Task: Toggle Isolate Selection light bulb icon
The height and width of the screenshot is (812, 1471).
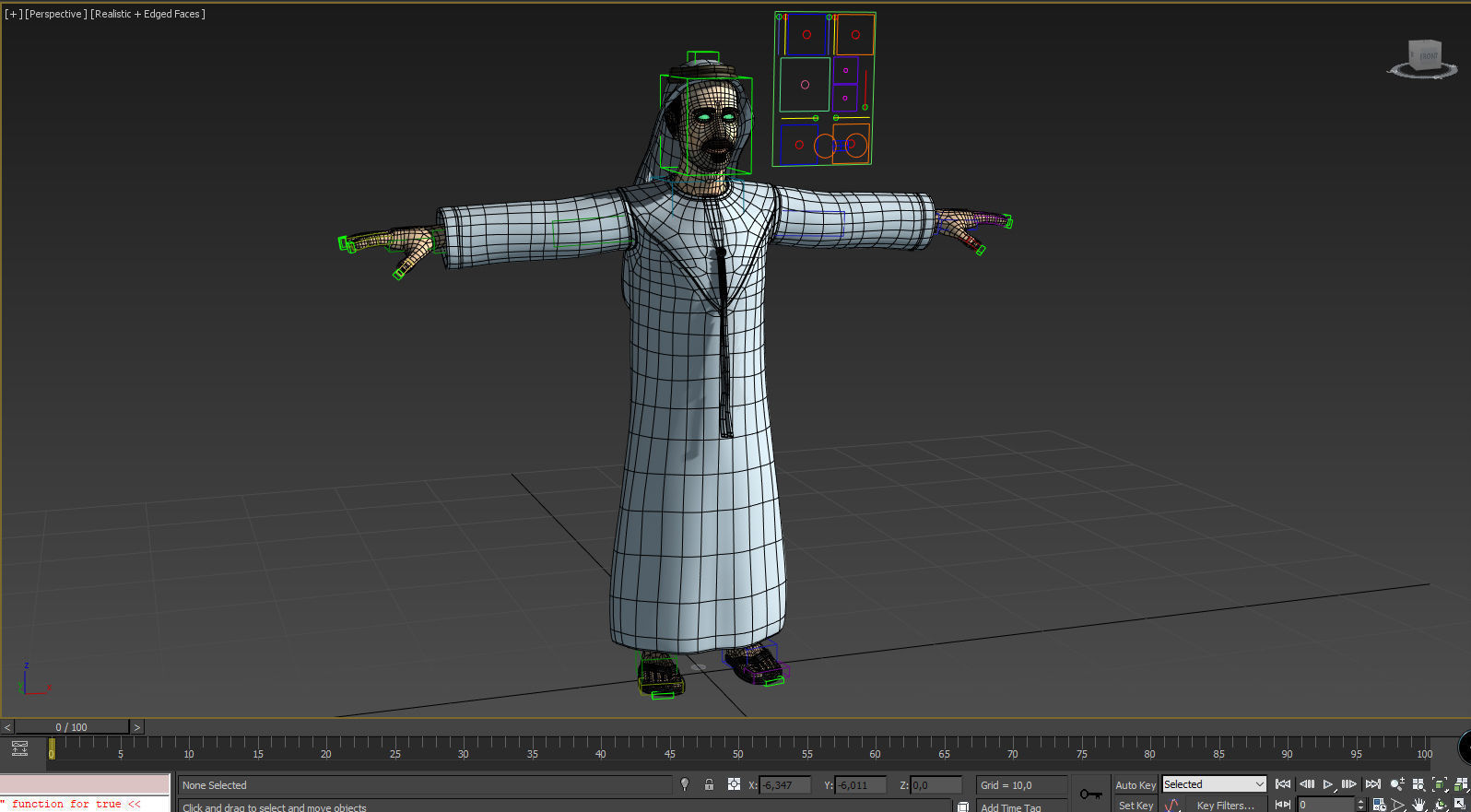Action: [685, 784]
